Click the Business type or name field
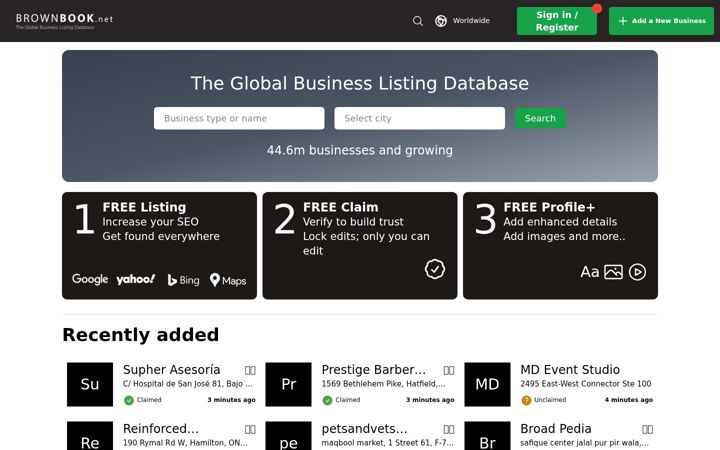 click(x=239, y=118)
